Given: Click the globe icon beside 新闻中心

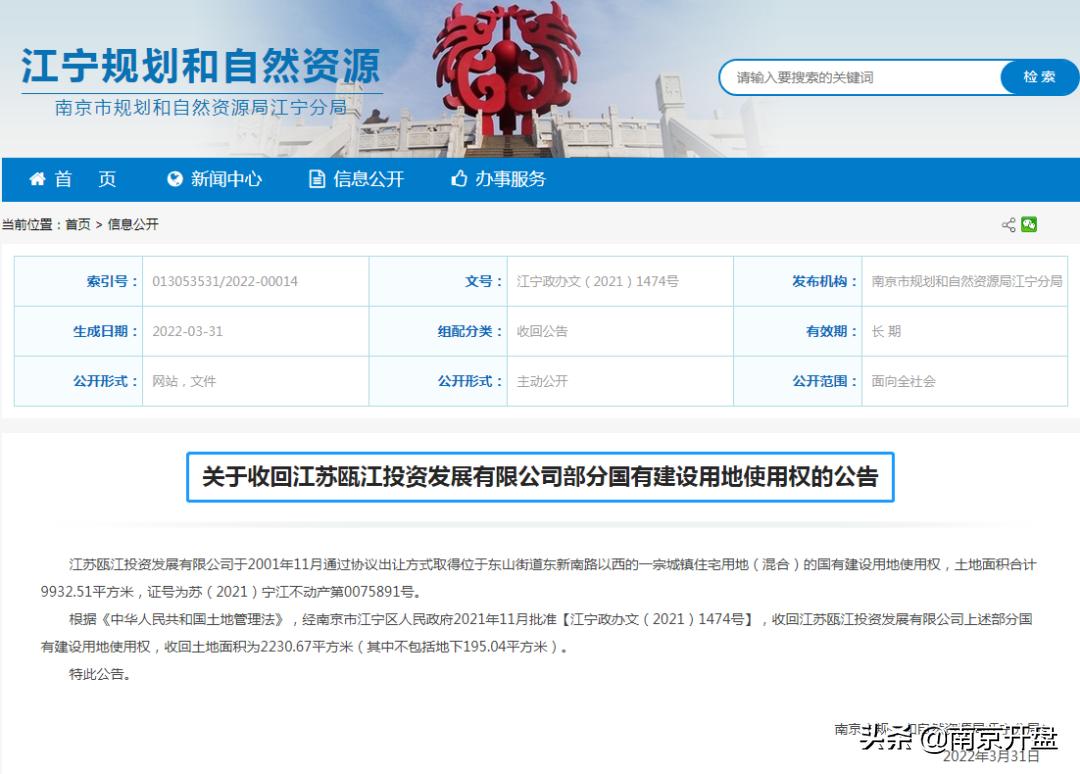Looking at the screenshot, I should (174, 180).
